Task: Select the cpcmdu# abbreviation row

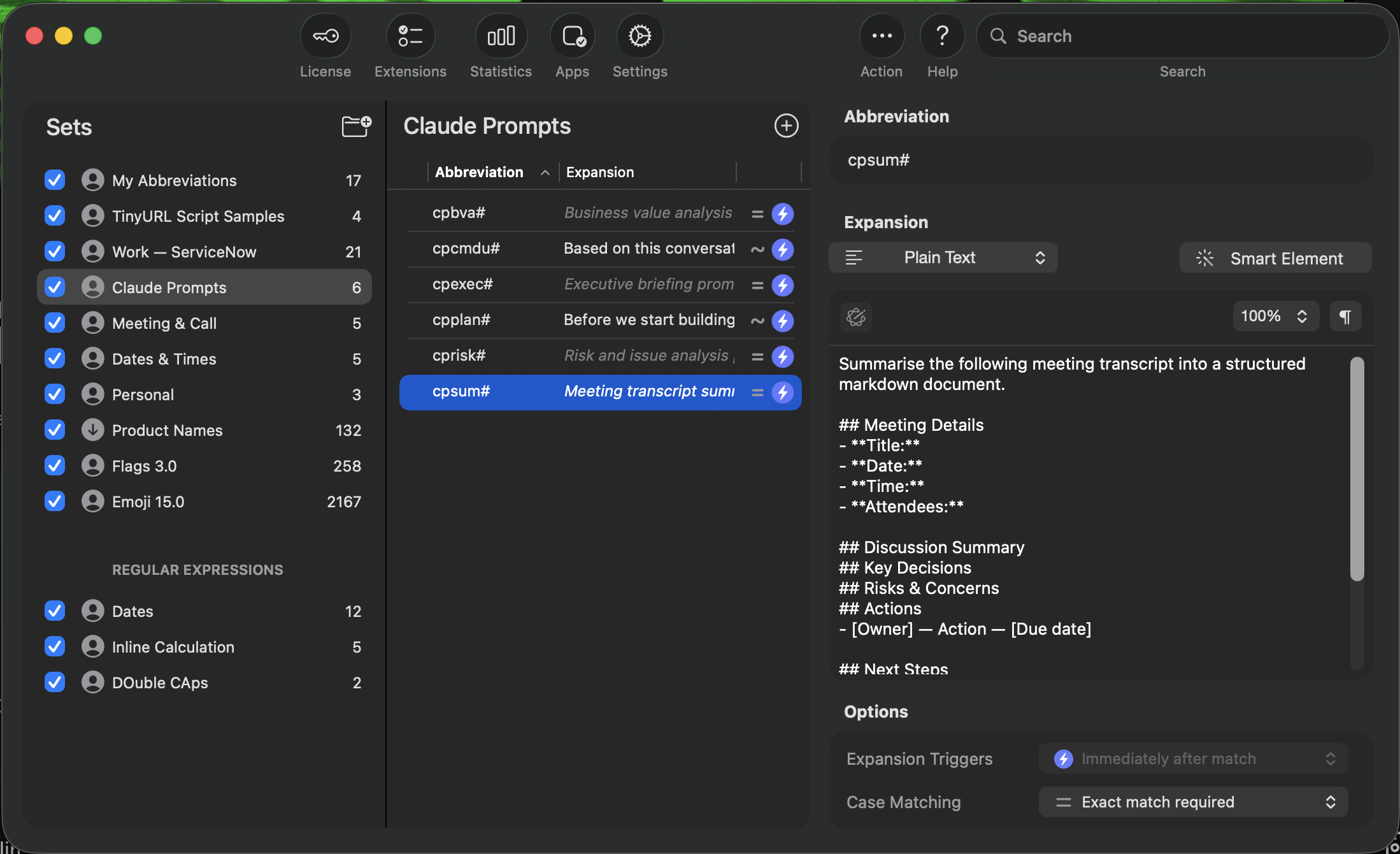Action: (x=600, y=249)
